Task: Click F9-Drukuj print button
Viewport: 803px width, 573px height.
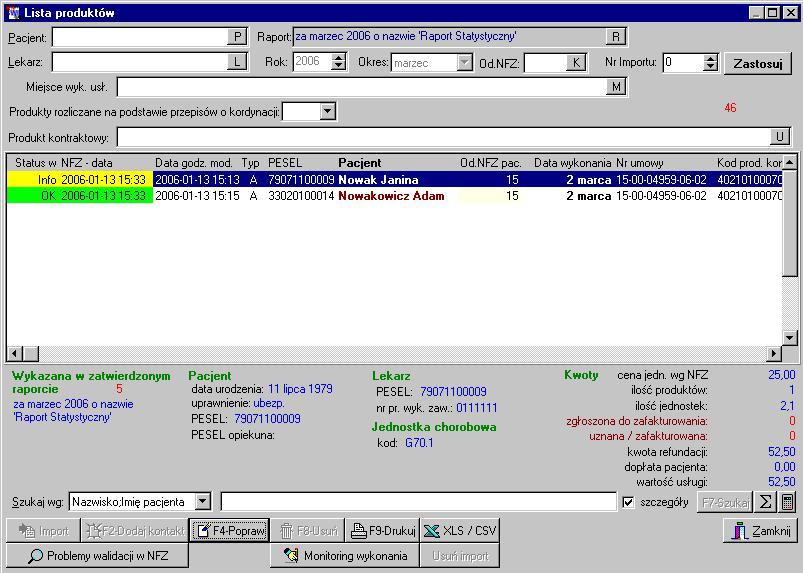Action: pos(383,530)
